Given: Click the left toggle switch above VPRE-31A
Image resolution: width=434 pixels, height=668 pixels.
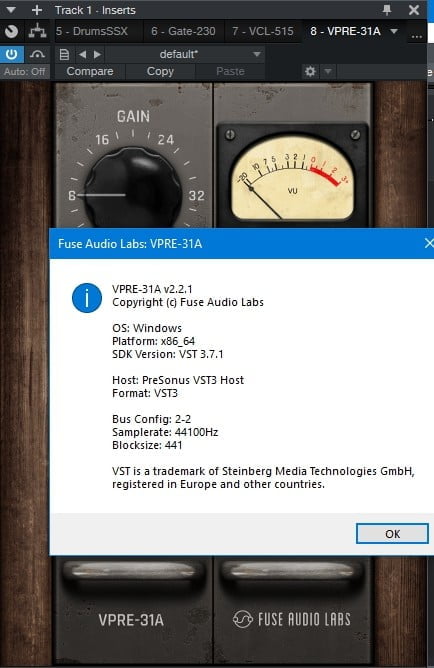Looking at the screenshot, I should 133,572.
